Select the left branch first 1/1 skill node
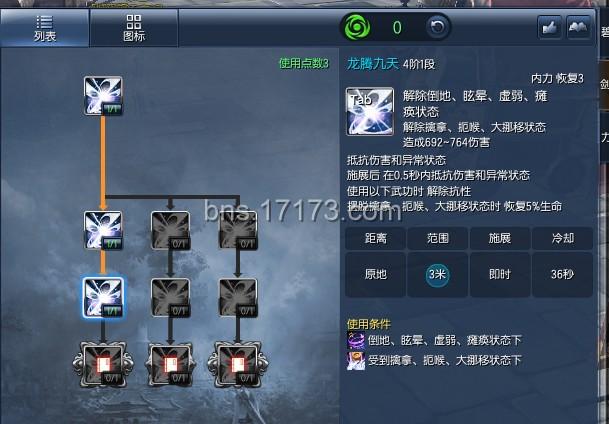609x424 pixels. click(x=103, y=230)
